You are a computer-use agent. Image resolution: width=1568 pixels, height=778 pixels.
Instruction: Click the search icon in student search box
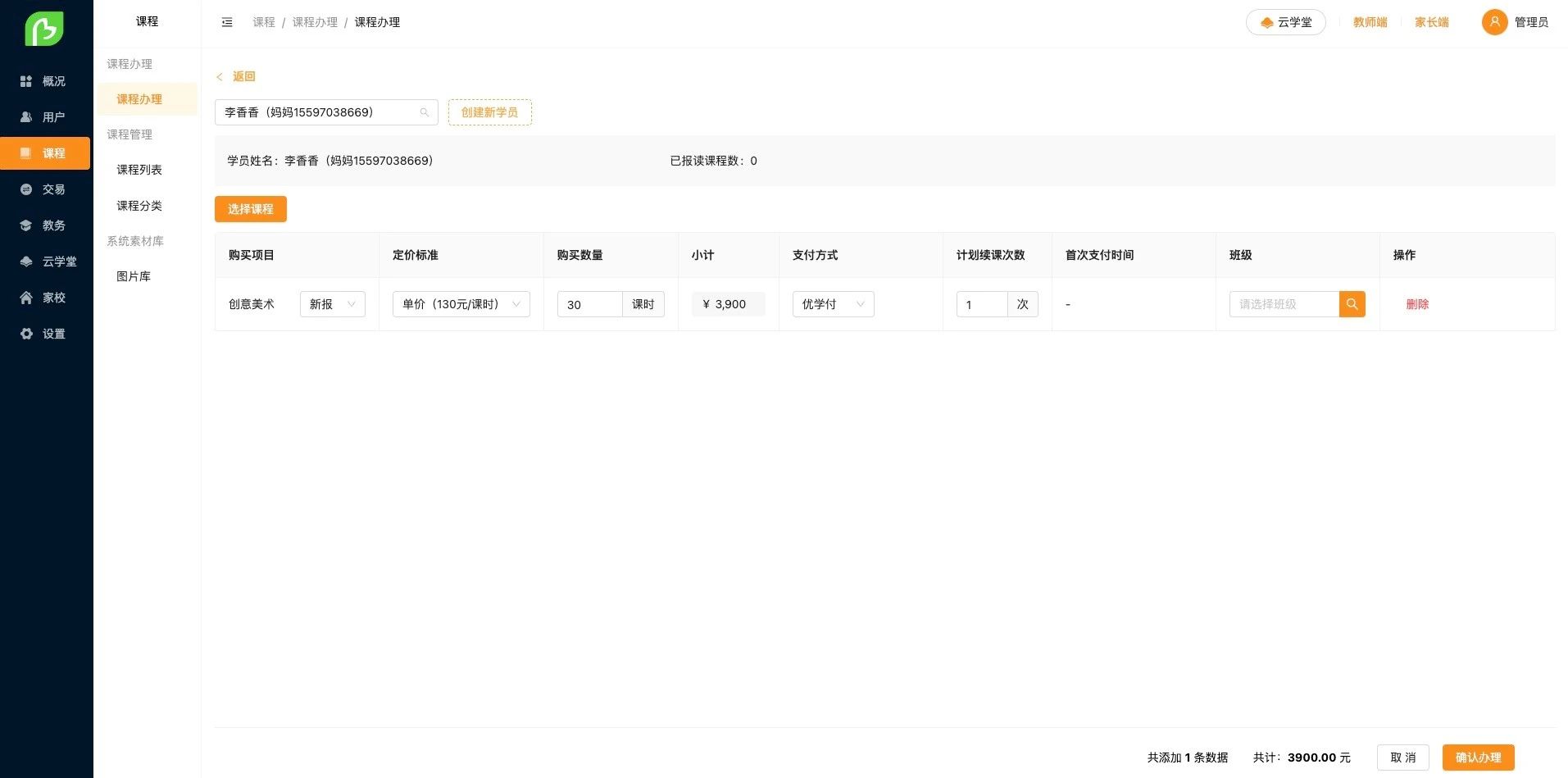click(425, 112)
